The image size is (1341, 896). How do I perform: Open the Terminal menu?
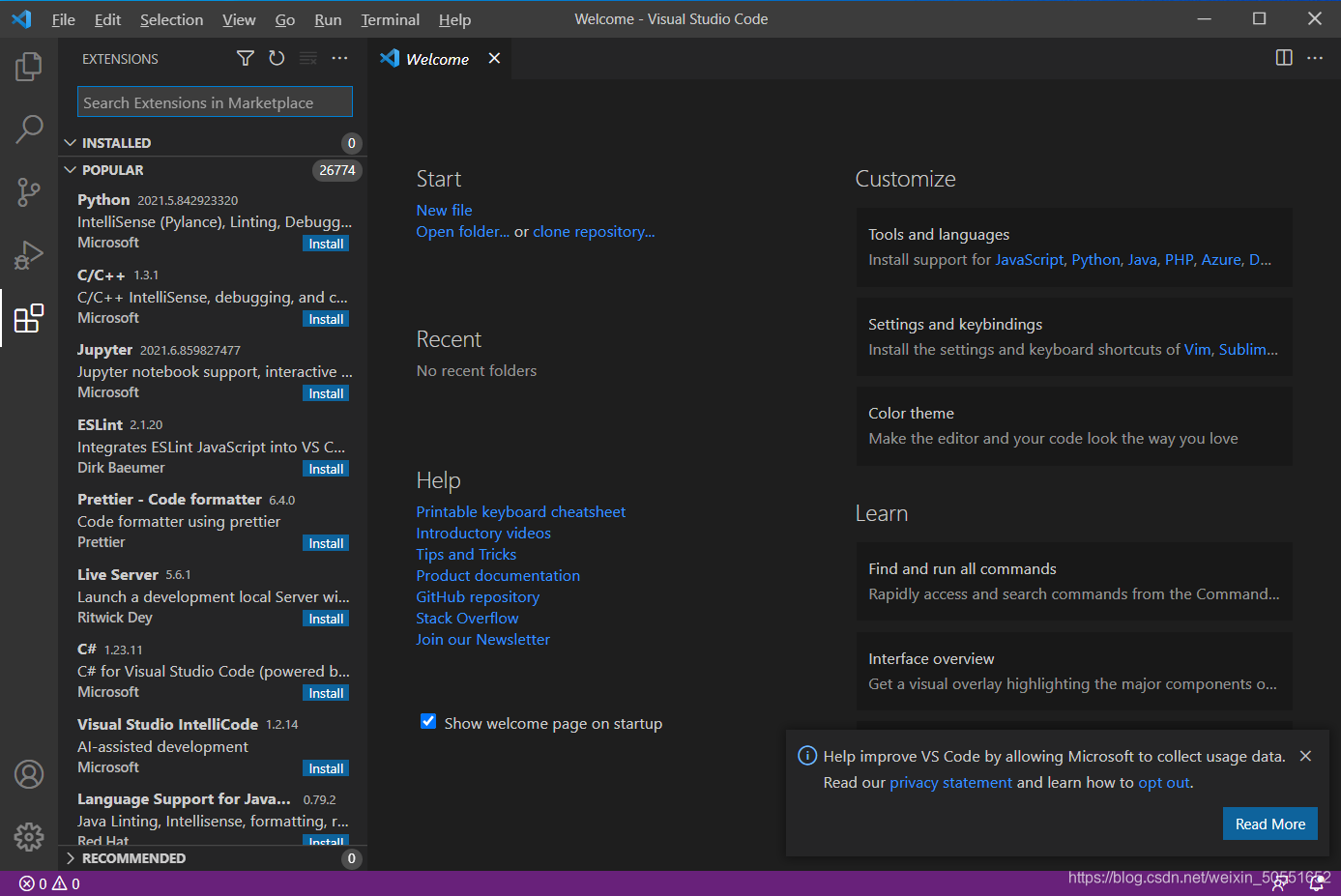(x=390, y=19)
